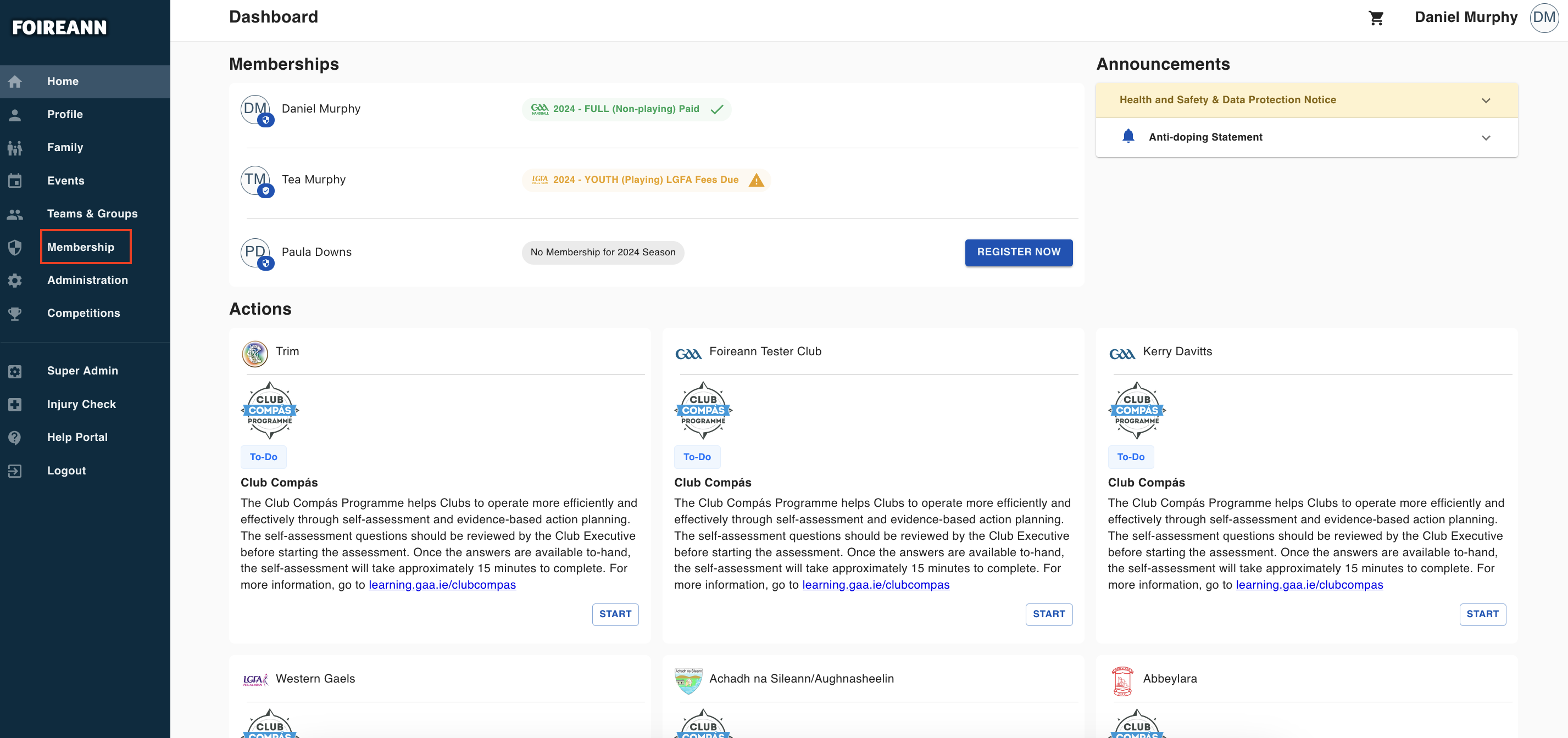The image size is (1568, 738).
Task: Click Club Compás badge in Trim card
Action: tap(270, 410)
